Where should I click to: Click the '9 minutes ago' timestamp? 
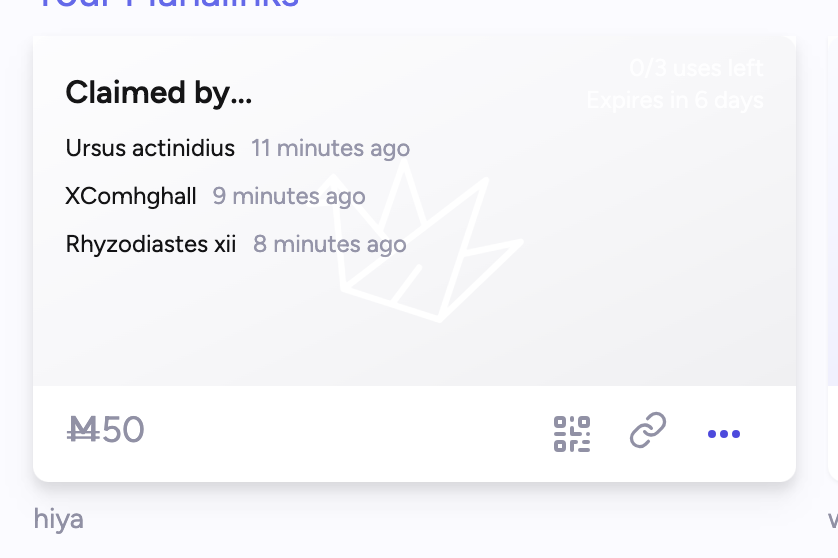[x=289, y=196]
